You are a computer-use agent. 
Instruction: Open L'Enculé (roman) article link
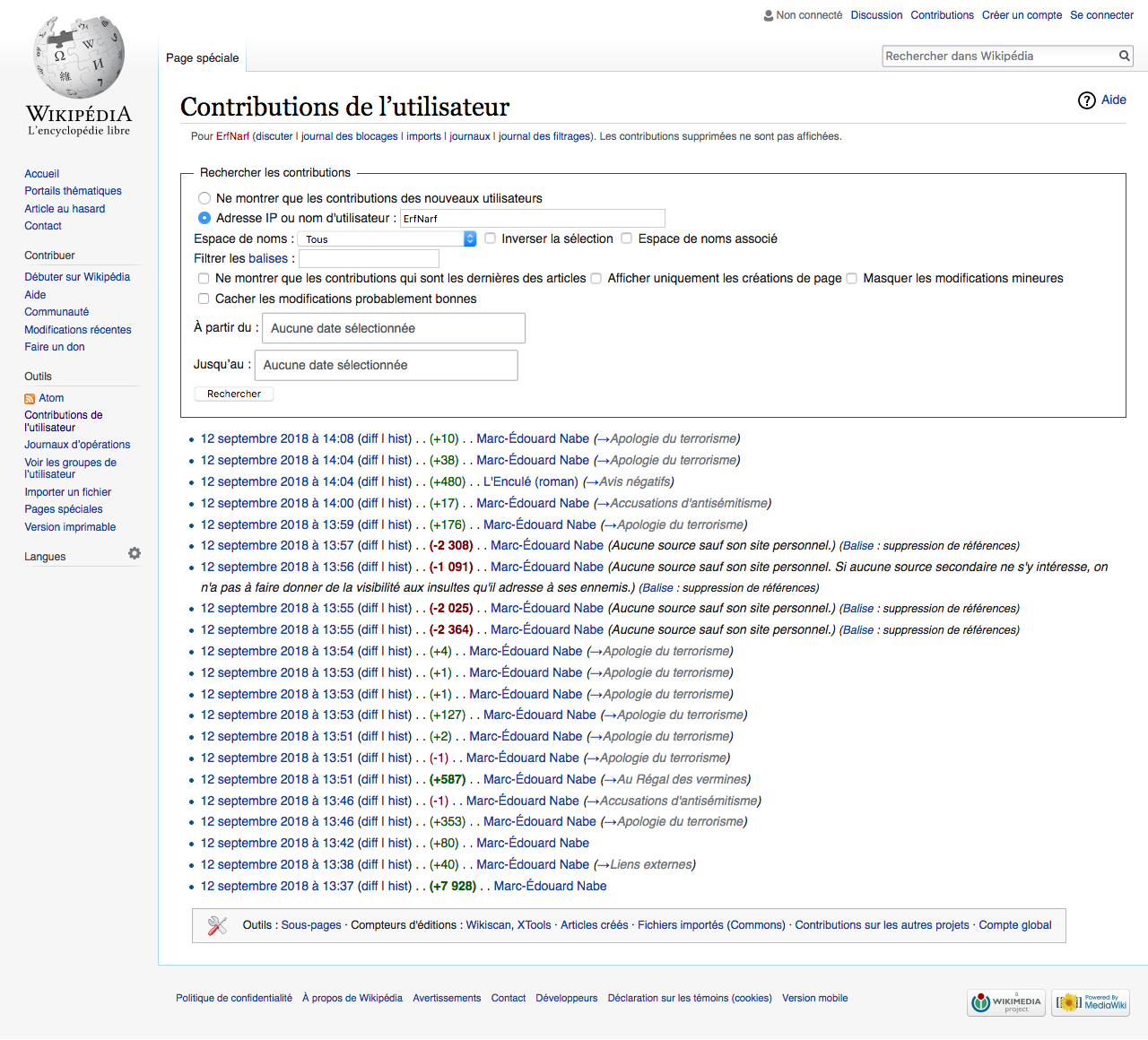[531, 481]
